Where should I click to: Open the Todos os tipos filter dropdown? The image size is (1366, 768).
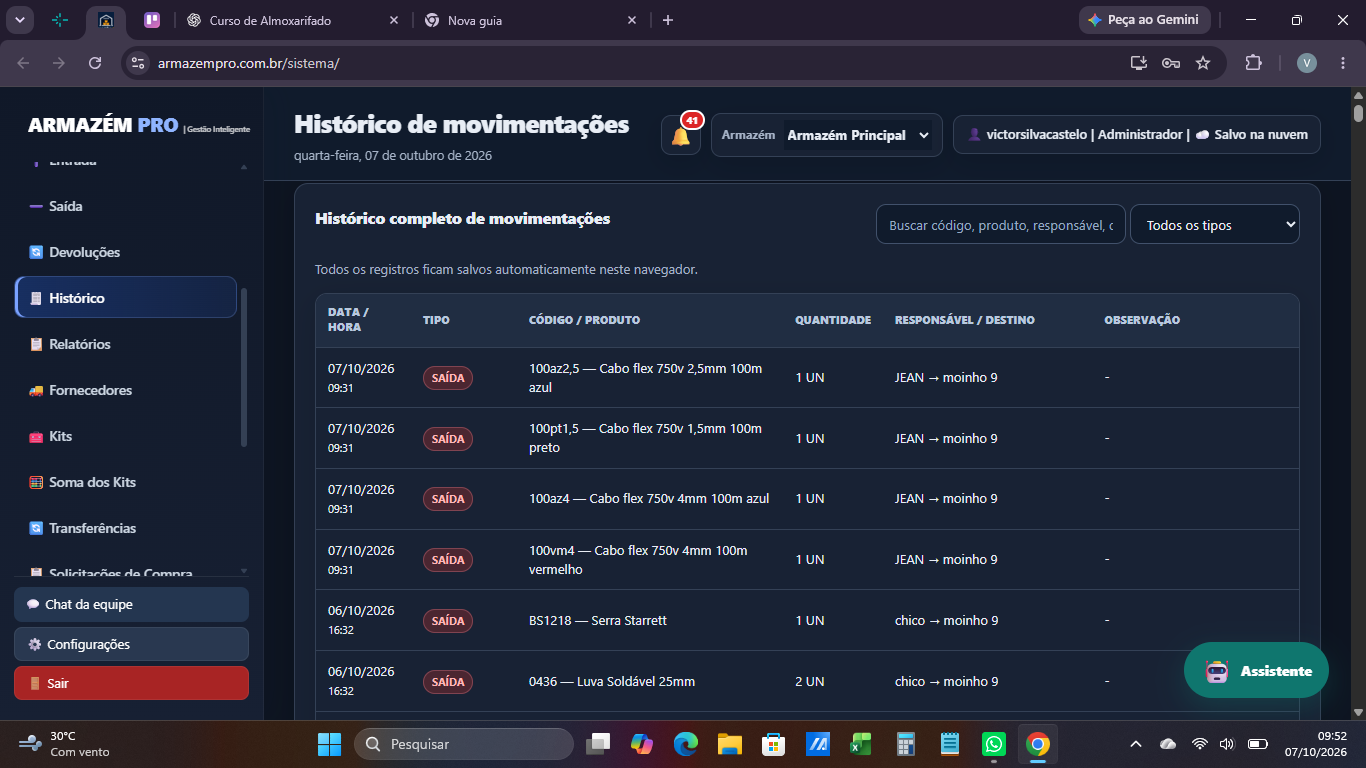[1215, 225]
